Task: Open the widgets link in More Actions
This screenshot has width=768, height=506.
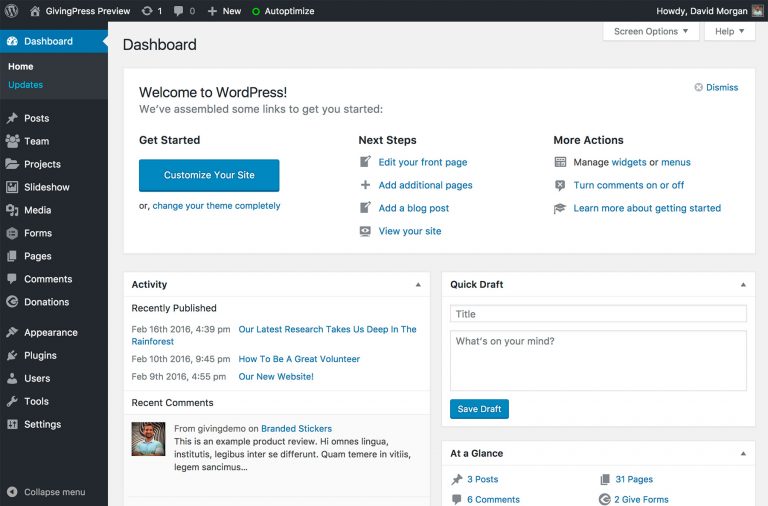Action: pos(629,162)
